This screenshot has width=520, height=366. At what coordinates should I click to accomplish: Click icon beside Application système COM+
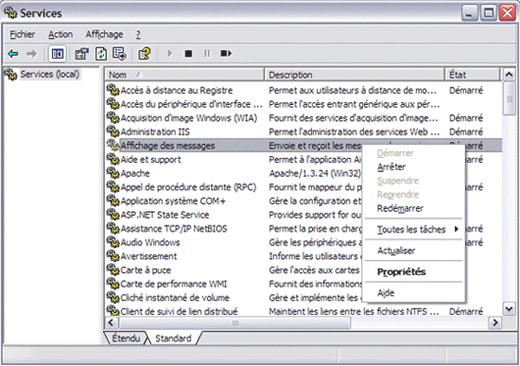pos(113,201)
